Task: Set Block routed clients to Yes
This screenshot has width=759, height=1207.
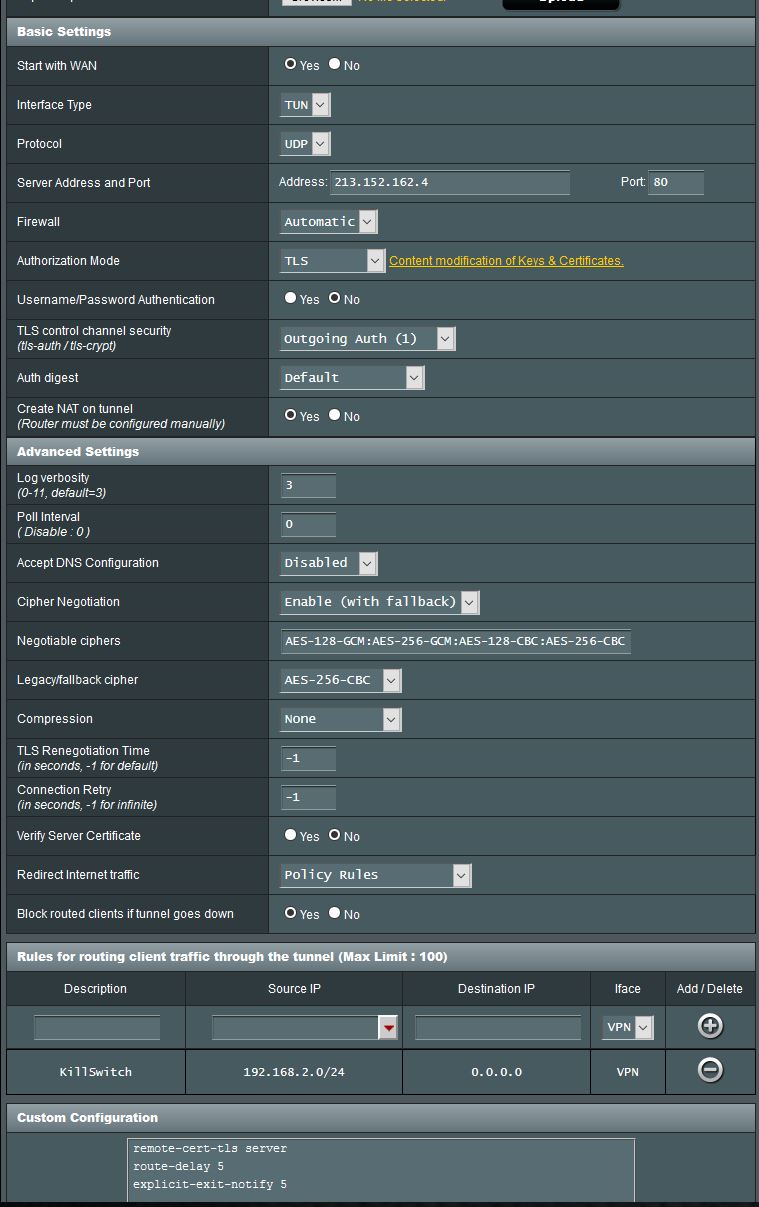Action: click(x=290, y=913)
